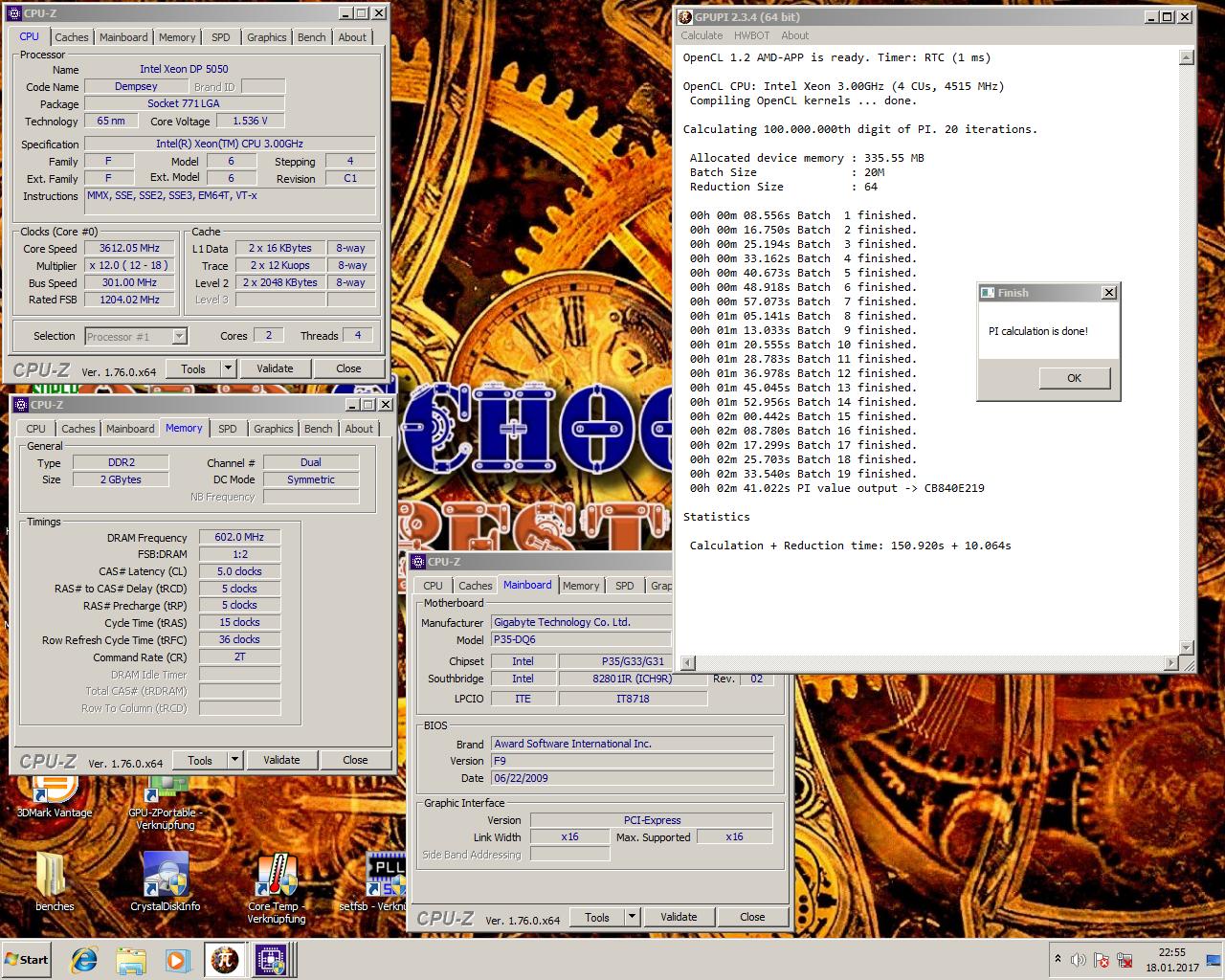Click the GPUPI title bar icon
1225x980 pixels.
click(685, 16)
